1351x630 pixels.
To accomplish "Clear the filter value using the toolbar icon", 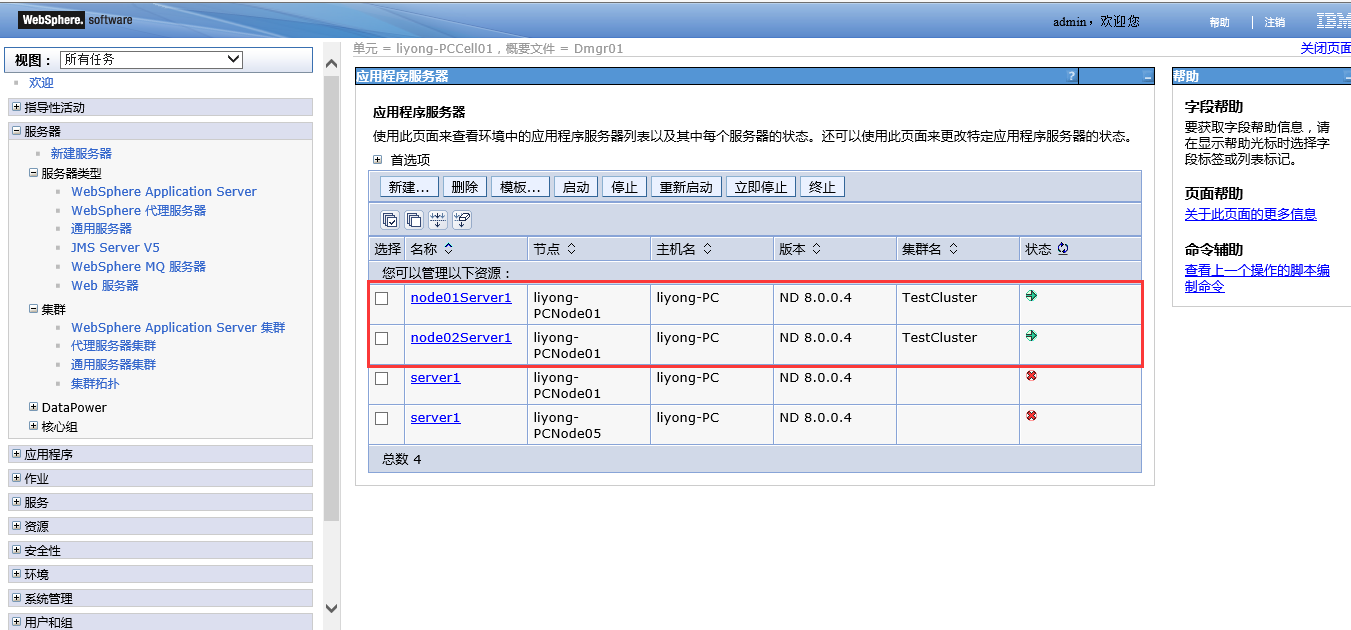I will click(x=462, y=220).
